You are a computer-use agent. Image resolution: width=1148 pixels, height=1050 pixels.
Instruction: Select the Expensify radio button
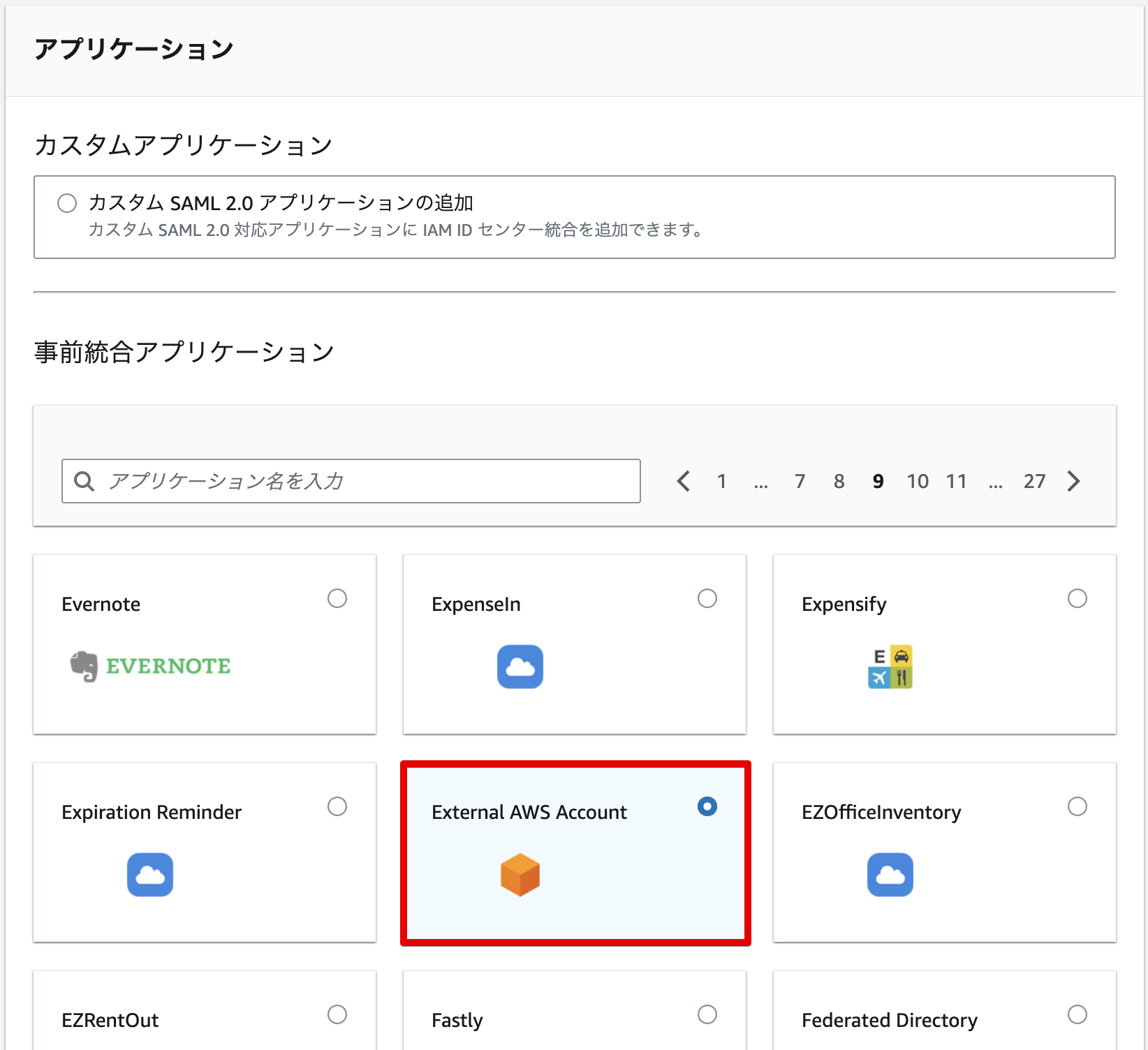(1077, 598)
